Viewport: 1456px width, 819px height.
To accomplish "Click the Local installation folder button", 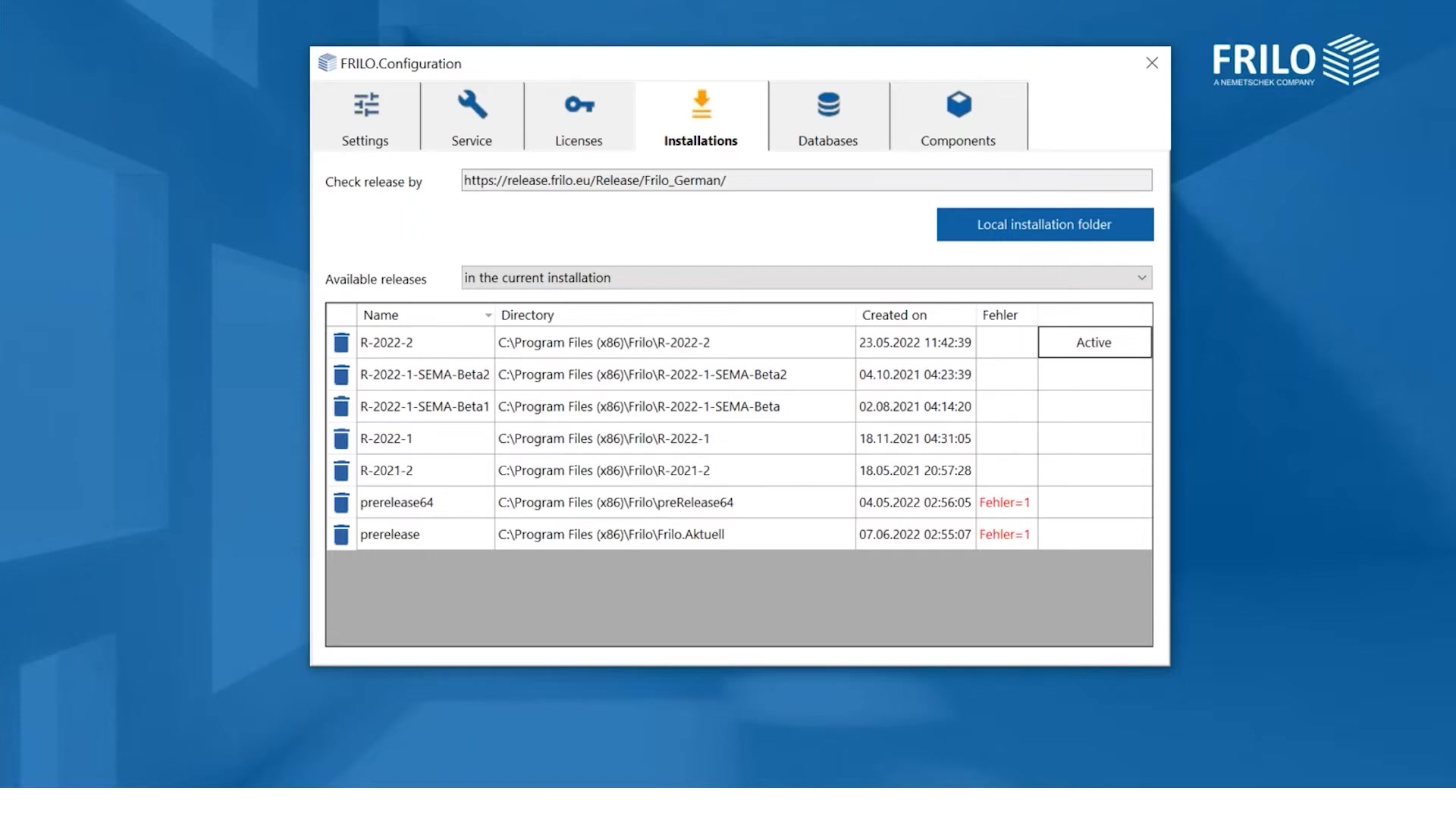I will (x=1044, y=224).
